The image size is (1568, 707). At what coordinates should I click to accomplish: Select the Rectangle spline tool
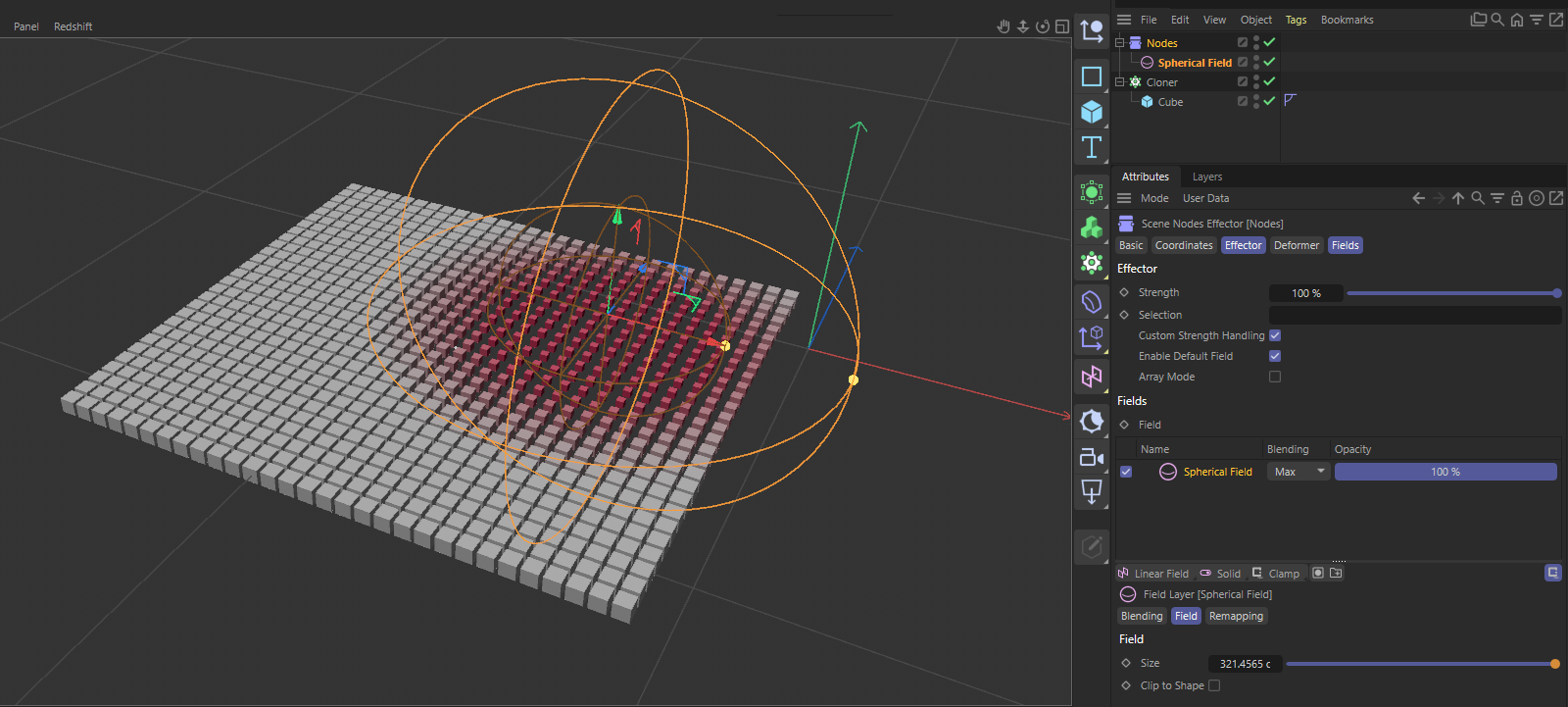(x=1092, y=76)
